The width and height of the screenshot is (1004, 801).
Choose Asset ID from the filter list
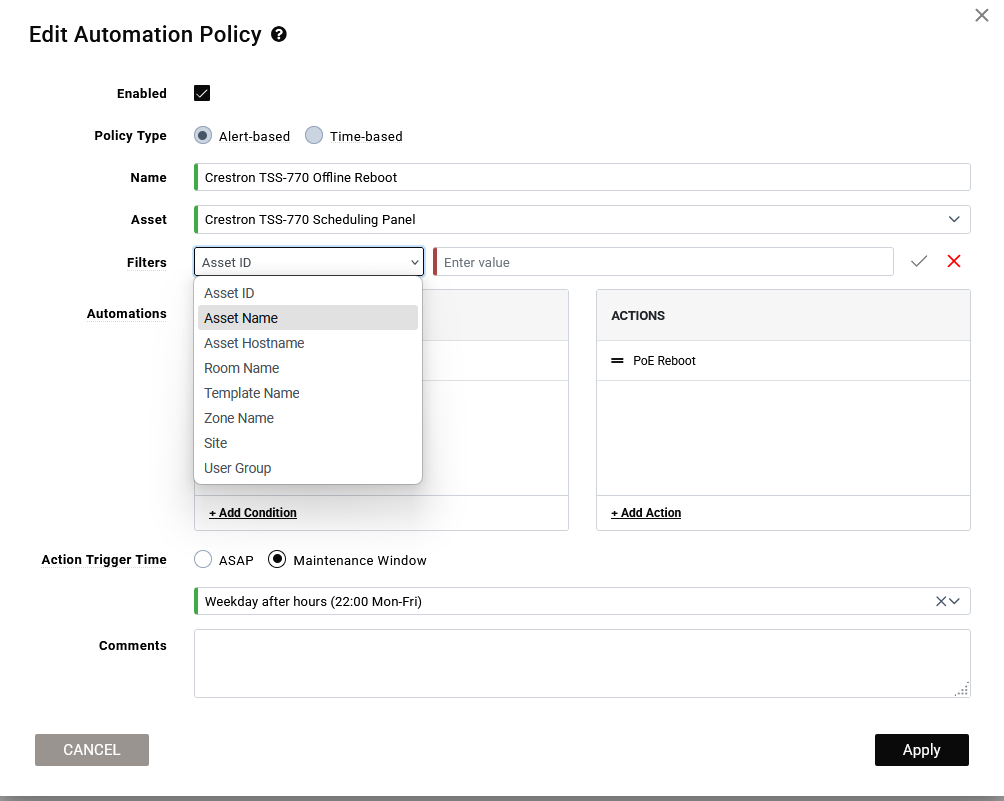(x=308, y=293)
